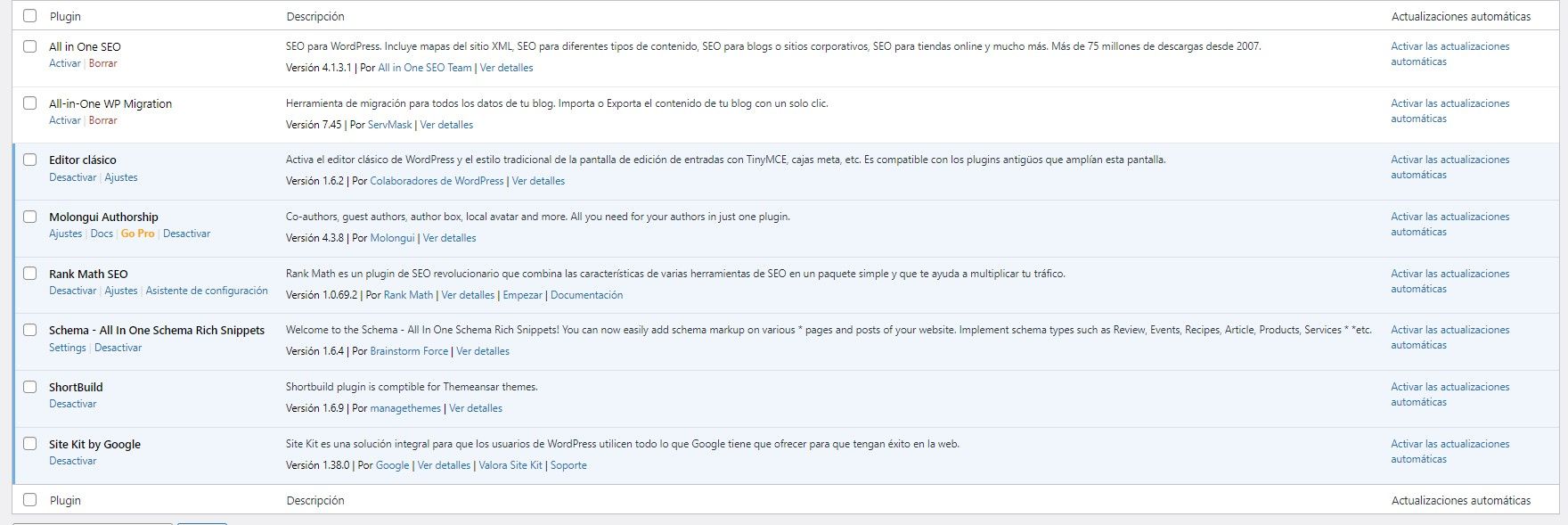View details for Schema Rich Snippets

(x=483, y=351)
